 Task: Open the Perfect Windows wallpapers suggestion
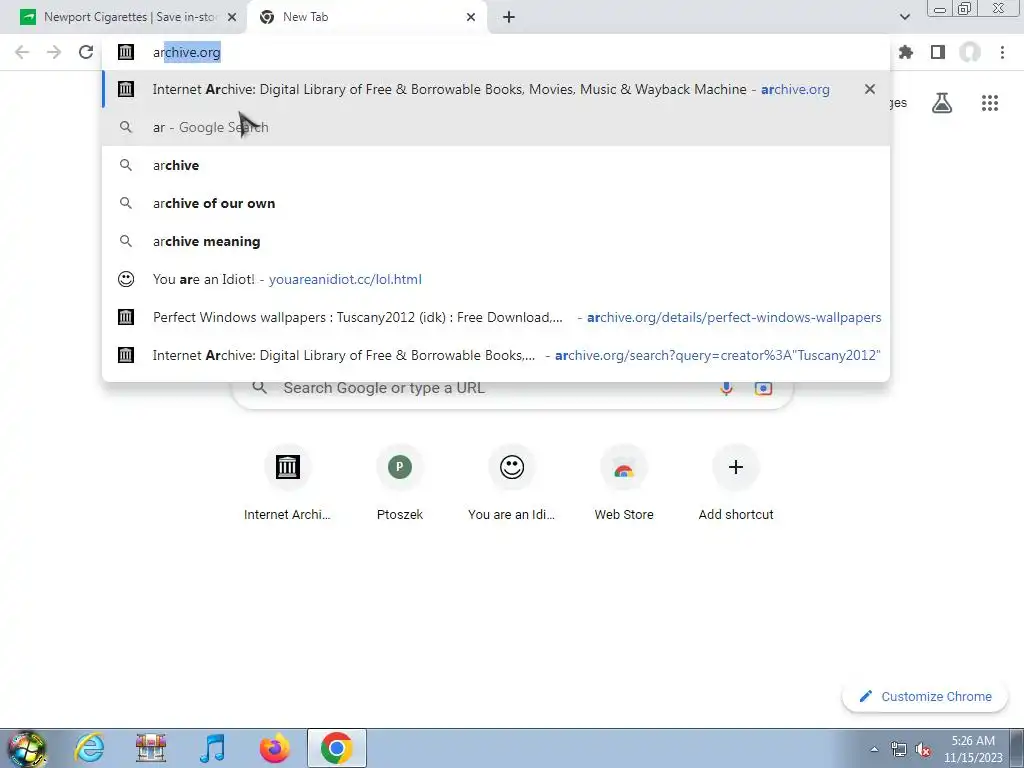coord(496,317)
